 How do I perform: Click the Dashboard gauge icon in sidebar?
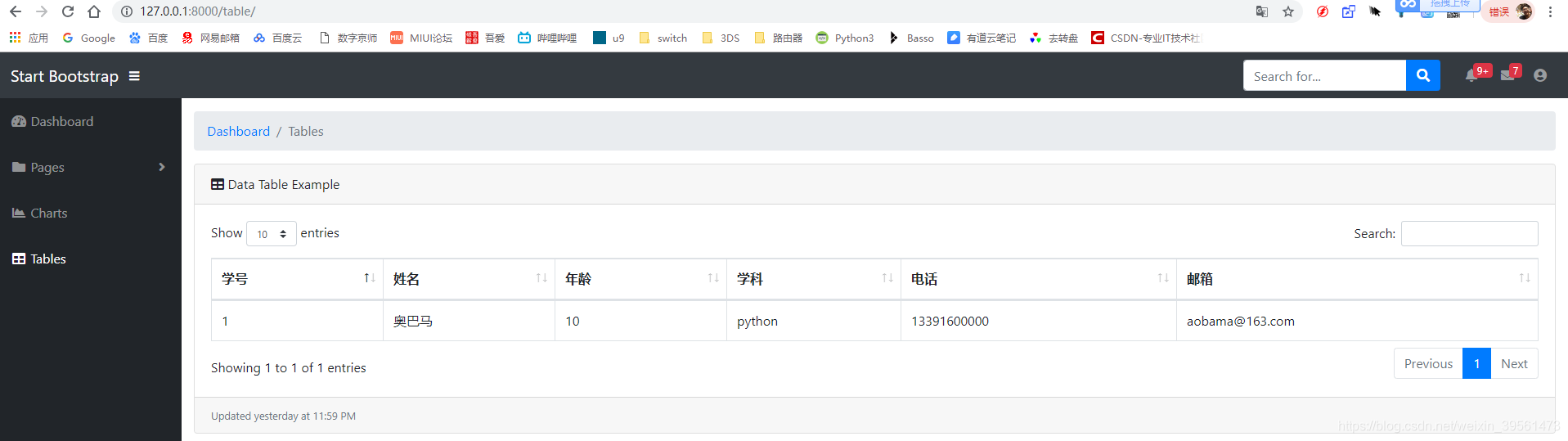tap(19, 121)
